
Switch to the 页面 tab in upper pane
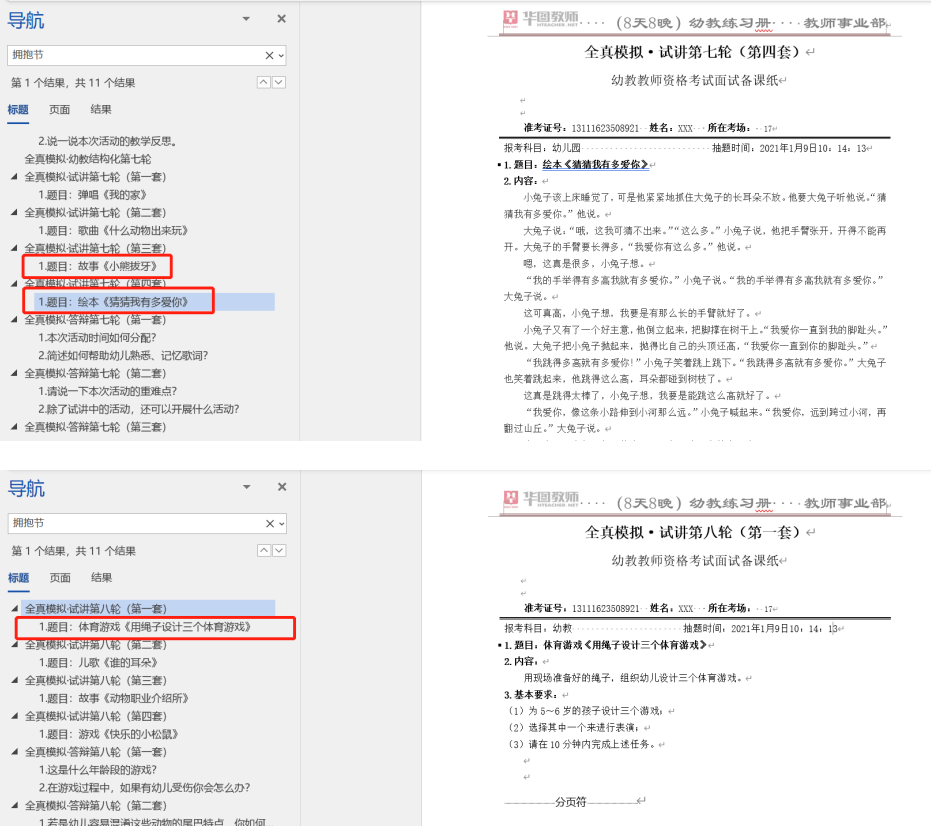coord(60,110)
